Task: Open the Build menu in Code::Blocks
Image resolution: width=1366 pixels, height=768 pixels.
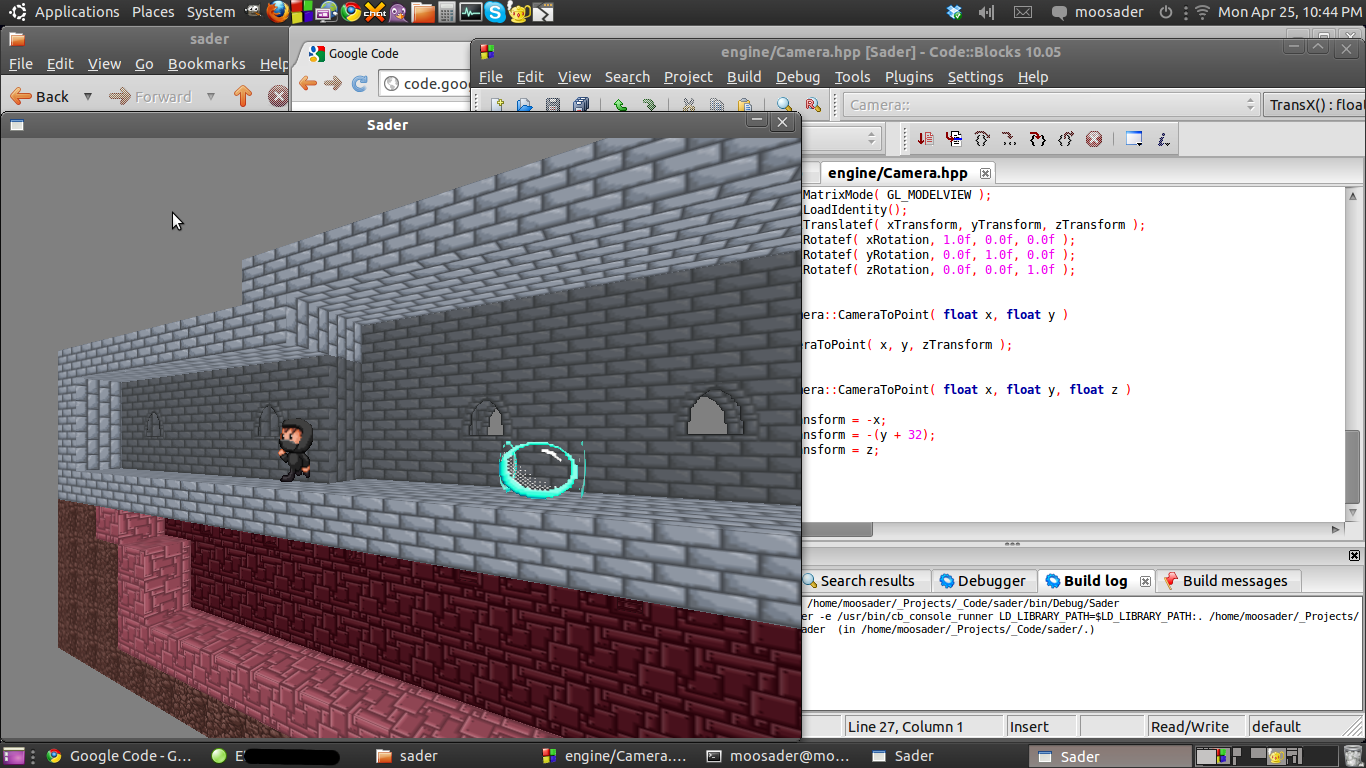Action: pyautogui.click(x=743, y=76)
